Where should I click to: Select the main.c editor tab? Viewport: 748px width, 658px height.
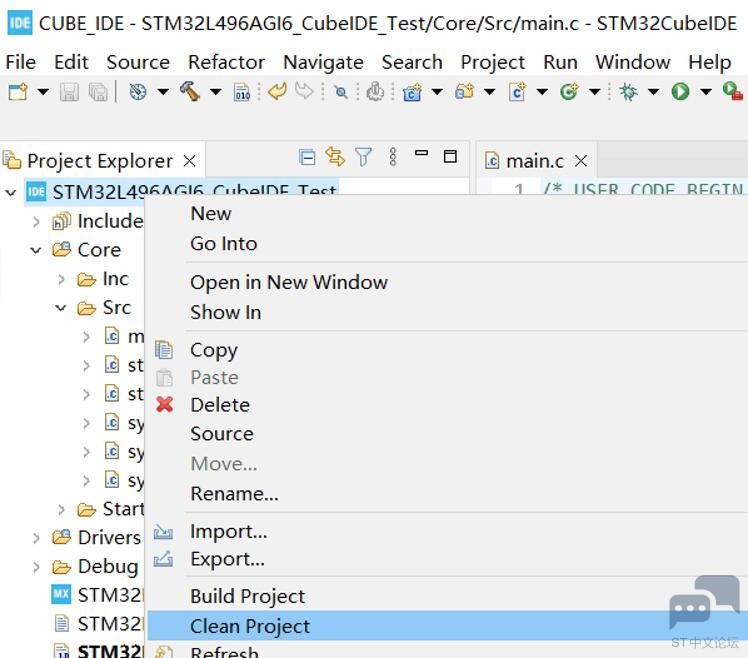tap(535, 161)
